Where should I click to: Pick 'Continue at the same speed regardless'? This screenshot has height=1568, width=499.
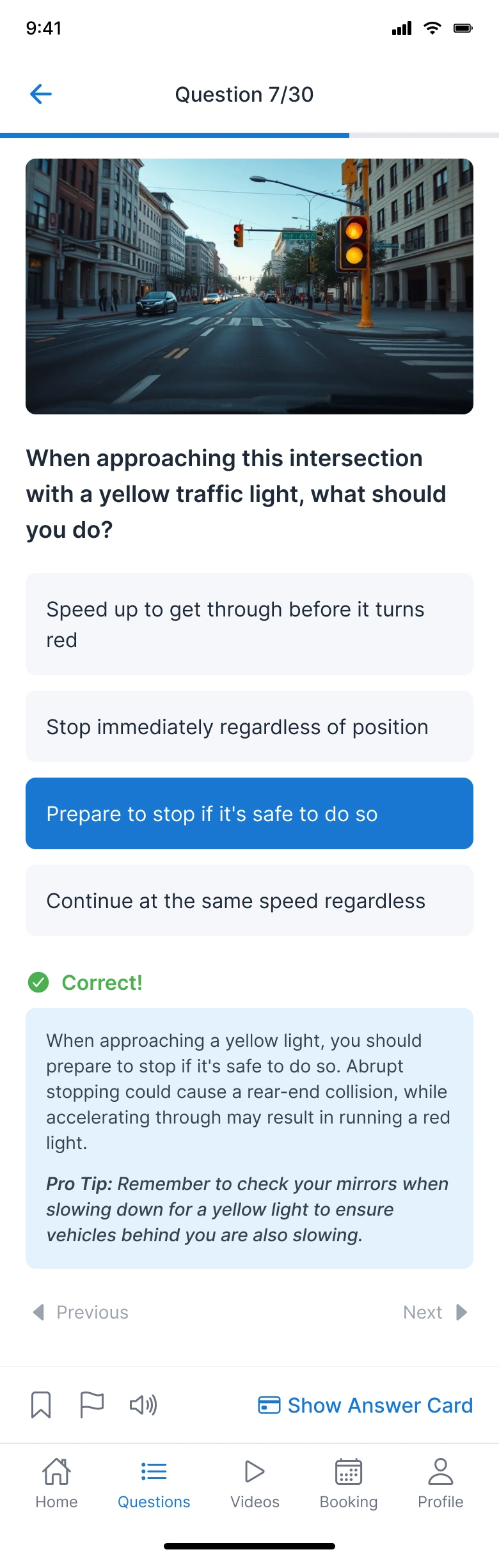(x=249, y=900)
